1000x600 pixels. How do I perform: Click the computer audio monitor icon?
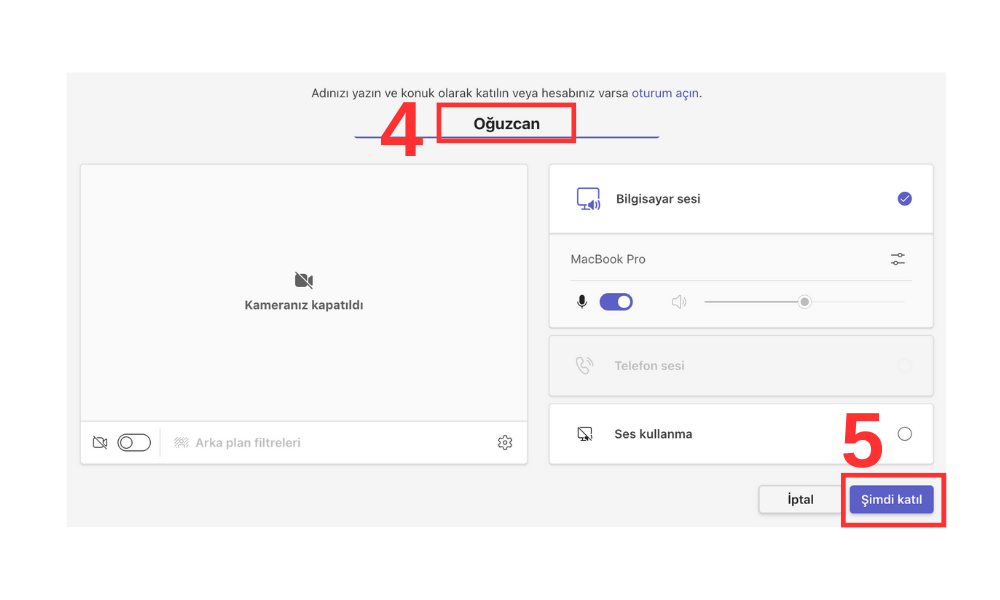(x=588, y=199)
